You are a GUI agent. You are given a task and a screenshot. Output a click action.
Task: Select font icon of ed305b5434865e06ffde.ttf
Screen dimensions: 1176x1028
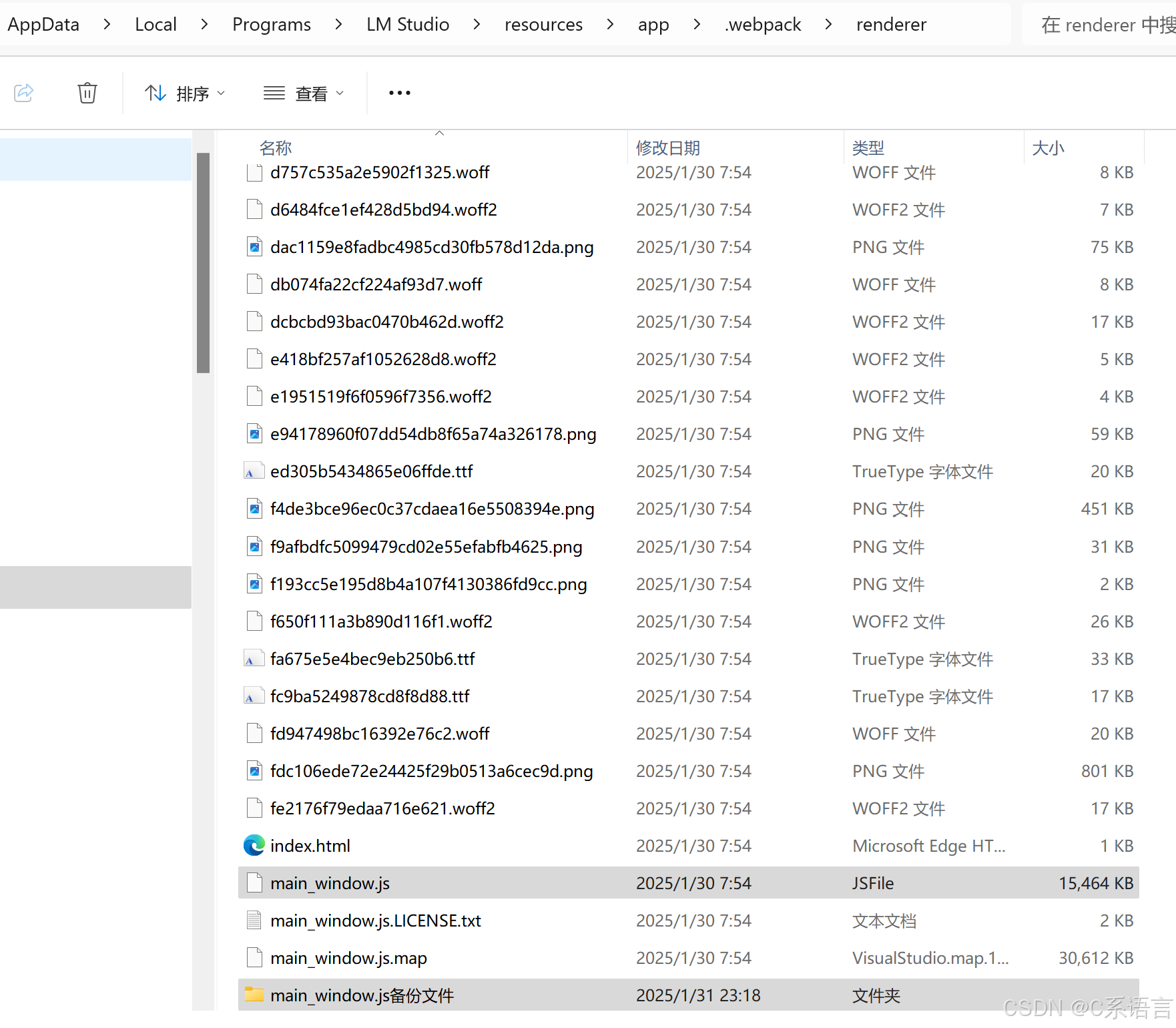253,471
